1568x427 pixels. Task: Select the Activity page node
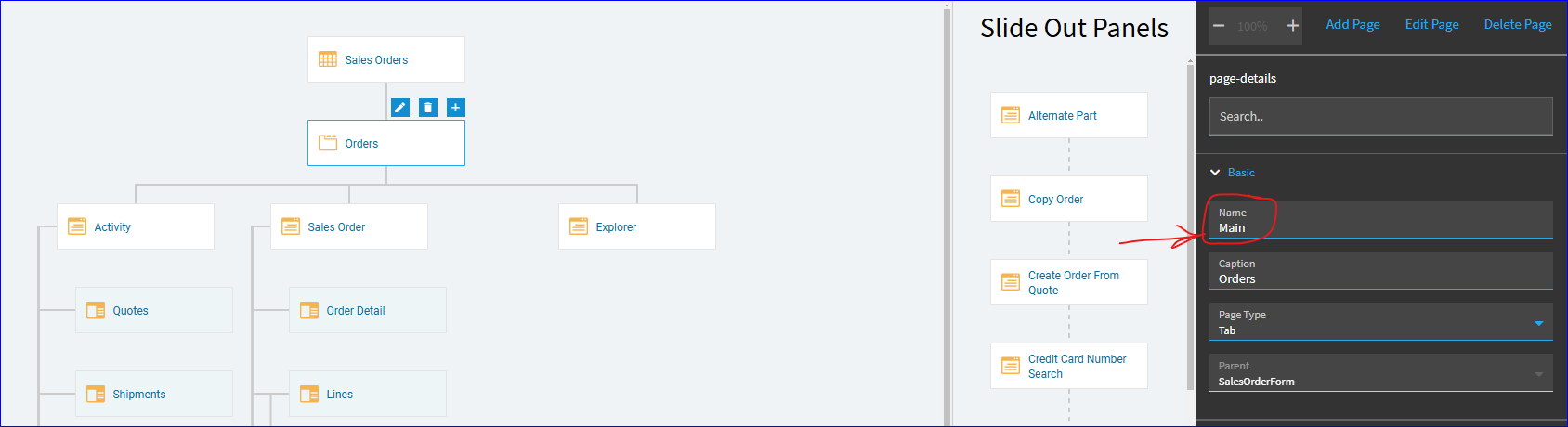[x=136, y=226]
